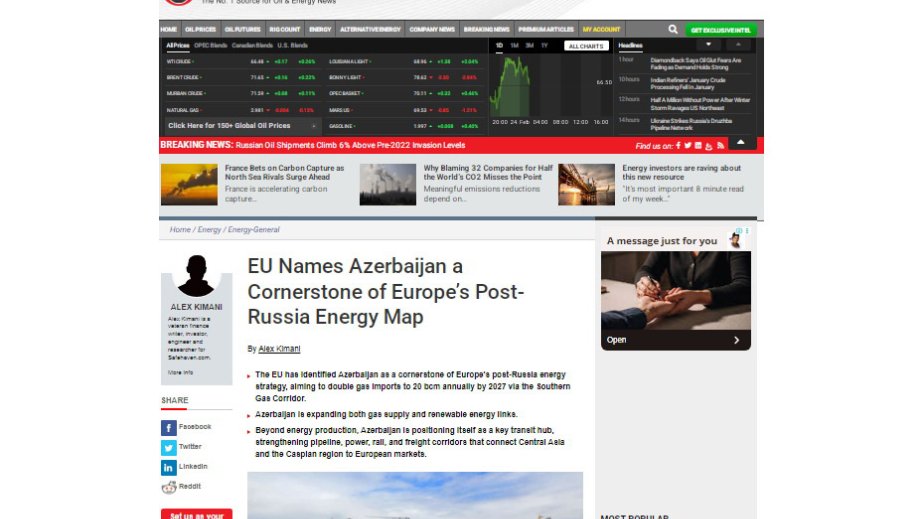
Task: Go to Energy in breadcrumb
Action: (x=209, y=229)
